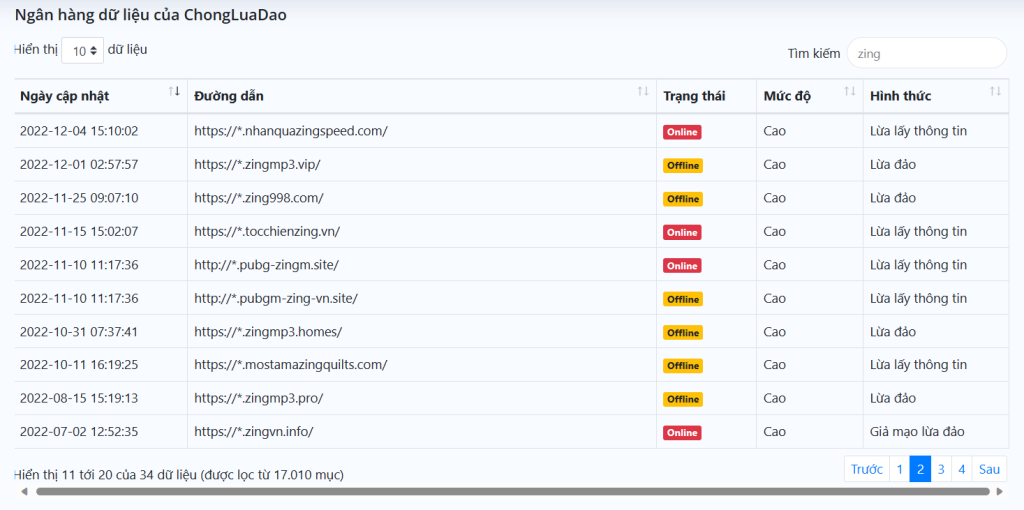This screenshot has width=1024, height=510.
Task: Click Offline badge for mostamazingquilts.com row
Action: point(683,366)
